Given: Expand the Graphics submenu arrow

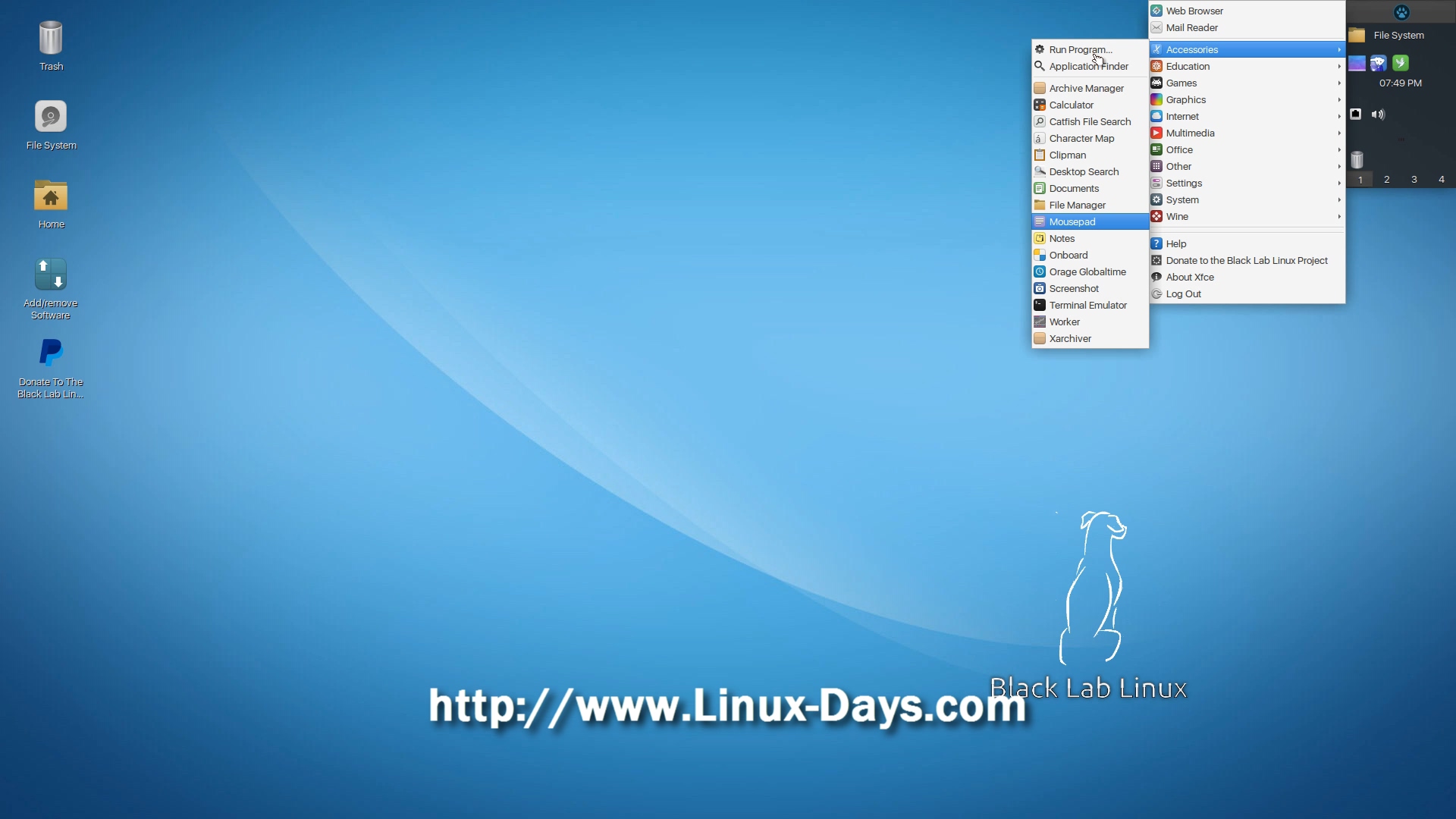Looking at the screenshot, I should coord(1339,100).
